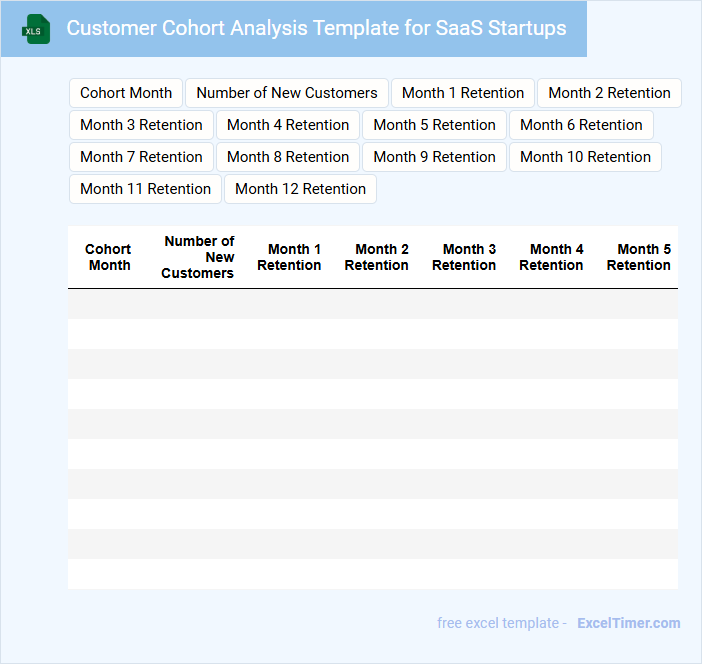Viewport: 702px width, 664px height.
Task: Choose the Month 7 Retention tag
Action: 141,157
